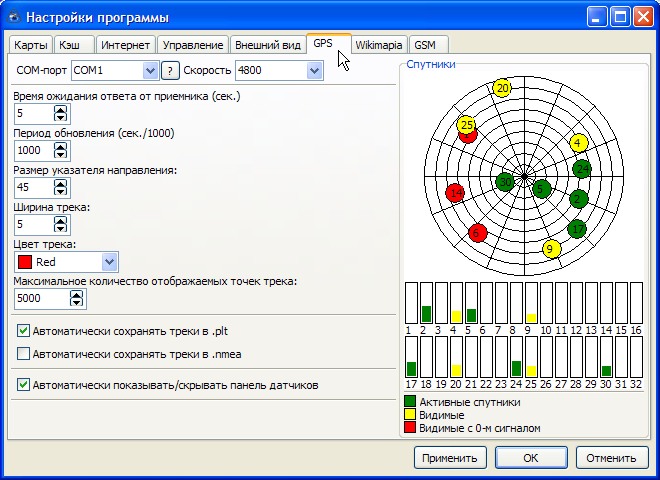The image size is (660, 480).
Task: Disable automatic saving of tracks in .plt
Action: (x=24, y=330)
